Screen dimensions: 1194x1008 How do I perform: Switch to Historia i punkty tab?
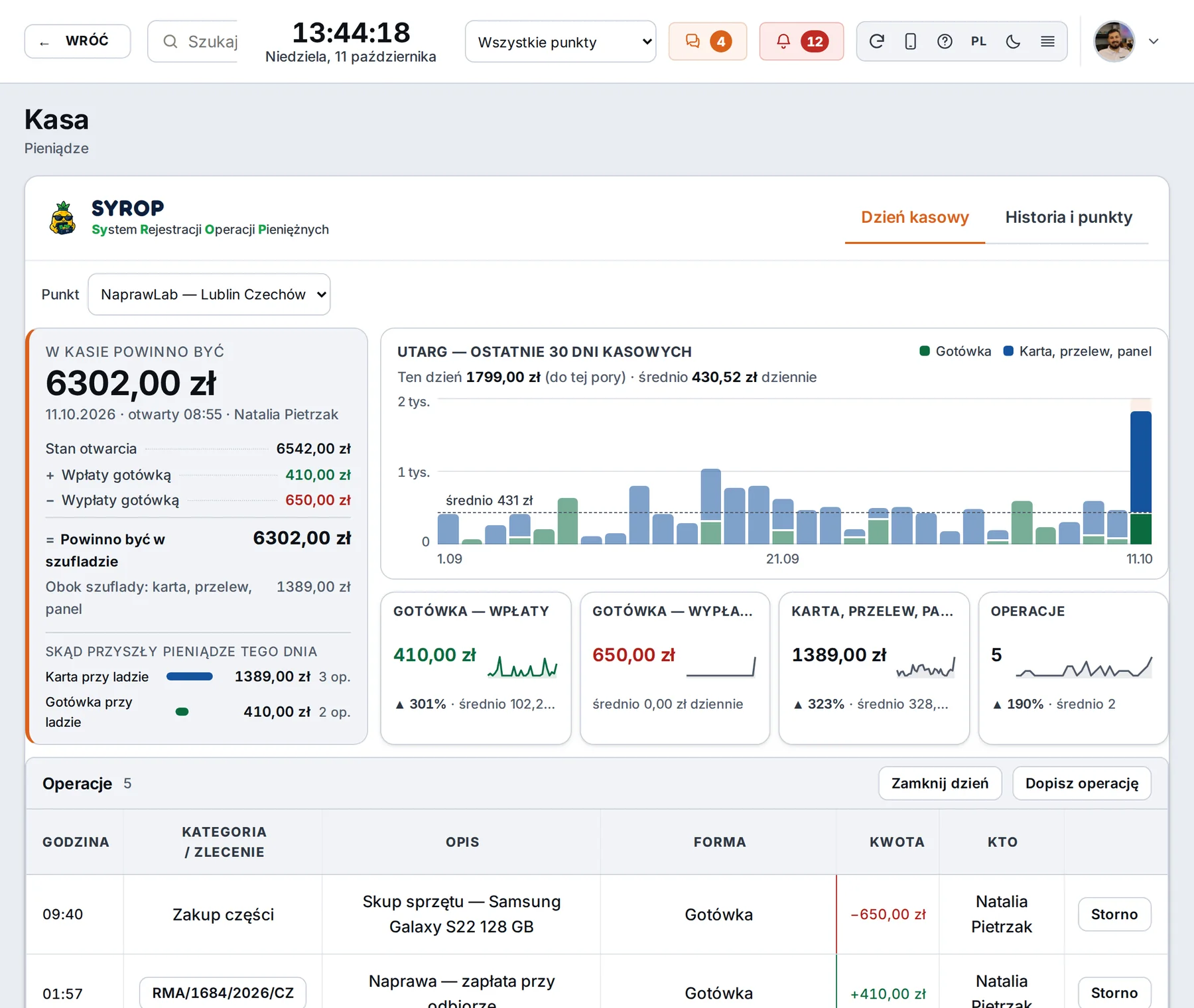tap(1069, 218)
